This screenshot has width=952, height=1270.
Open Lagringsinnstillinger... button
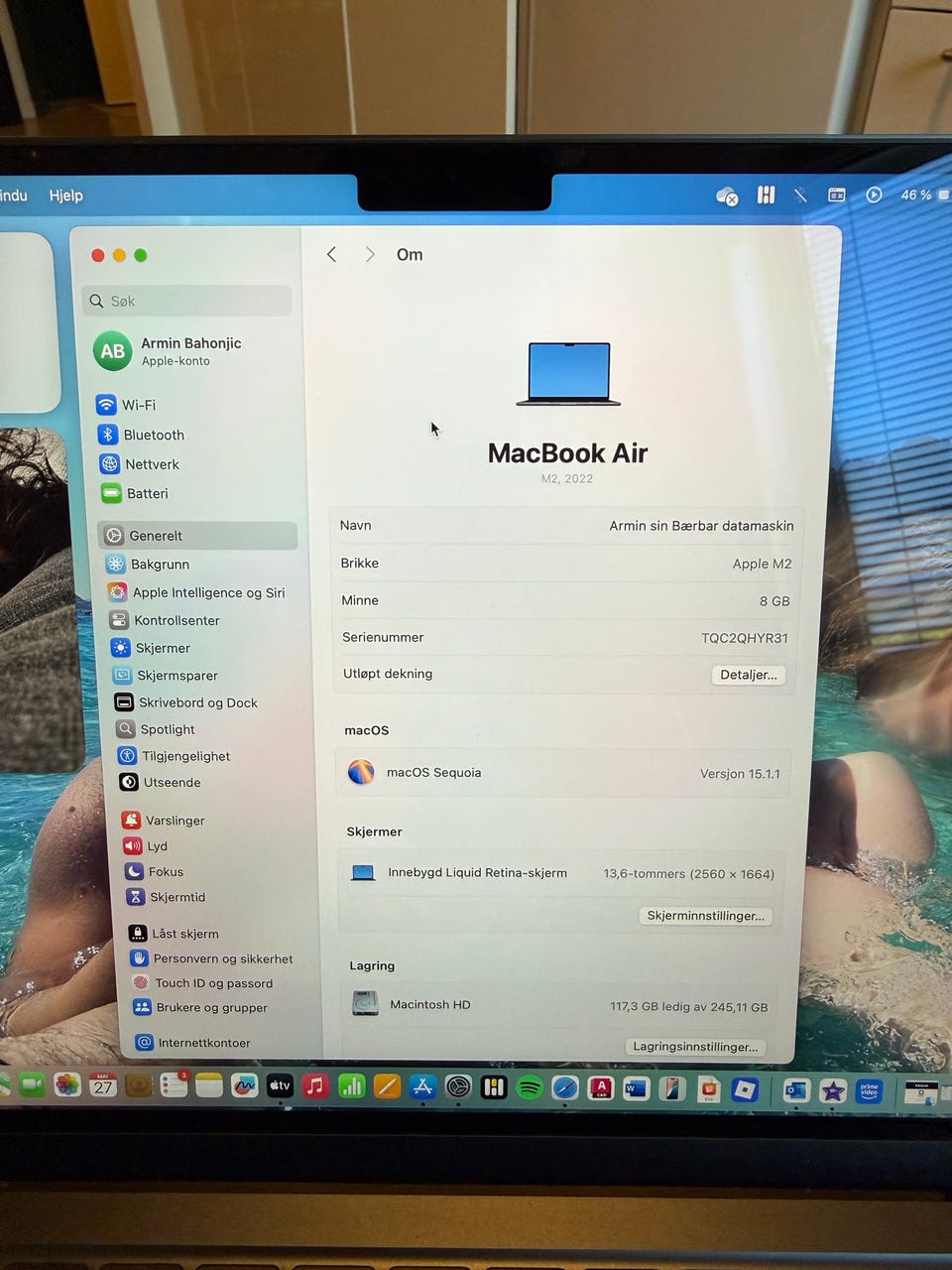pyautogui.click(x=695, y=1047)
